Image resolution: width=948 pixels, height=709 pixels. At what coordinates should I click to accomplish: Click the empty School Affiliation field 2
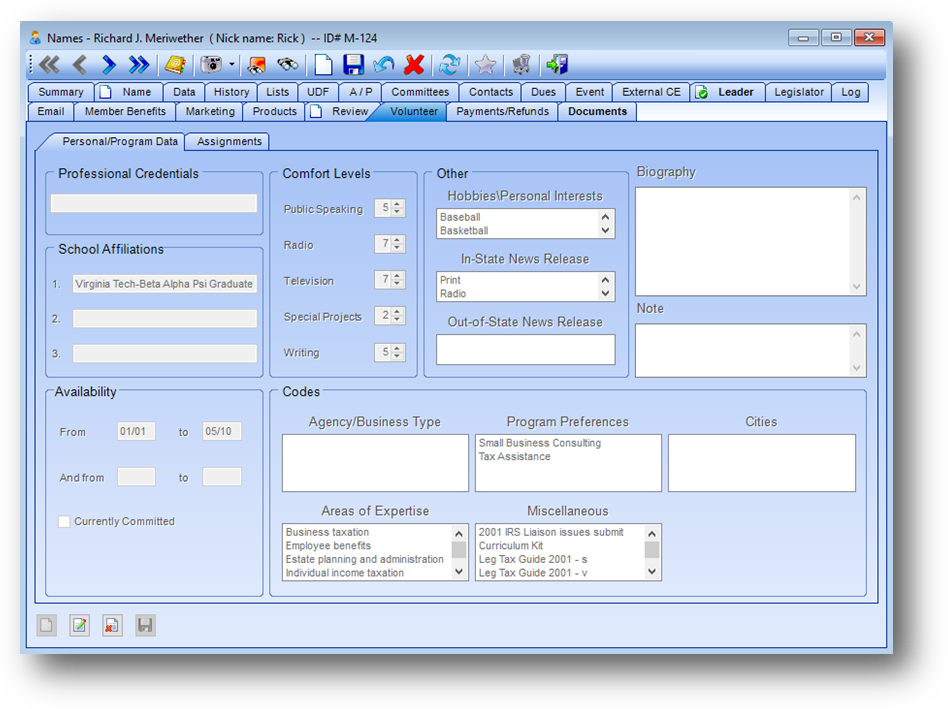164,319
